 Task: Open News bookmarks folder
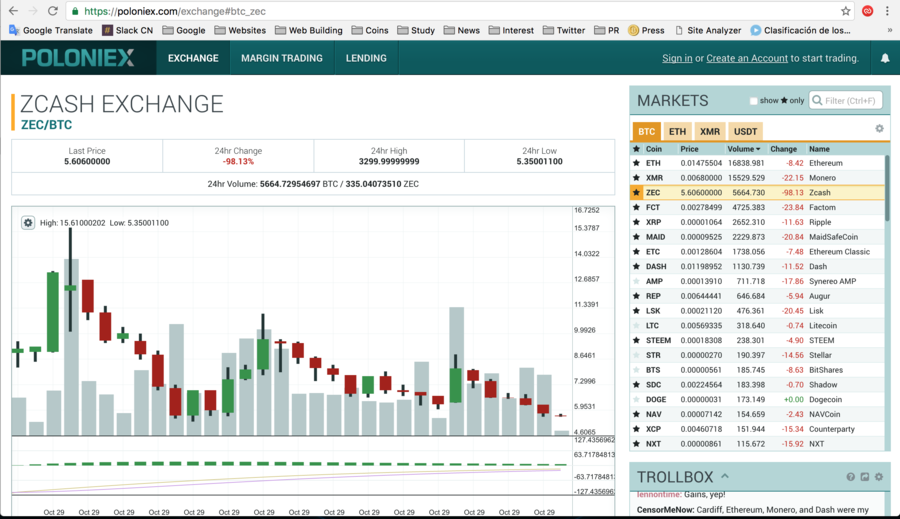pyautogui.click(x=461, y=30)
